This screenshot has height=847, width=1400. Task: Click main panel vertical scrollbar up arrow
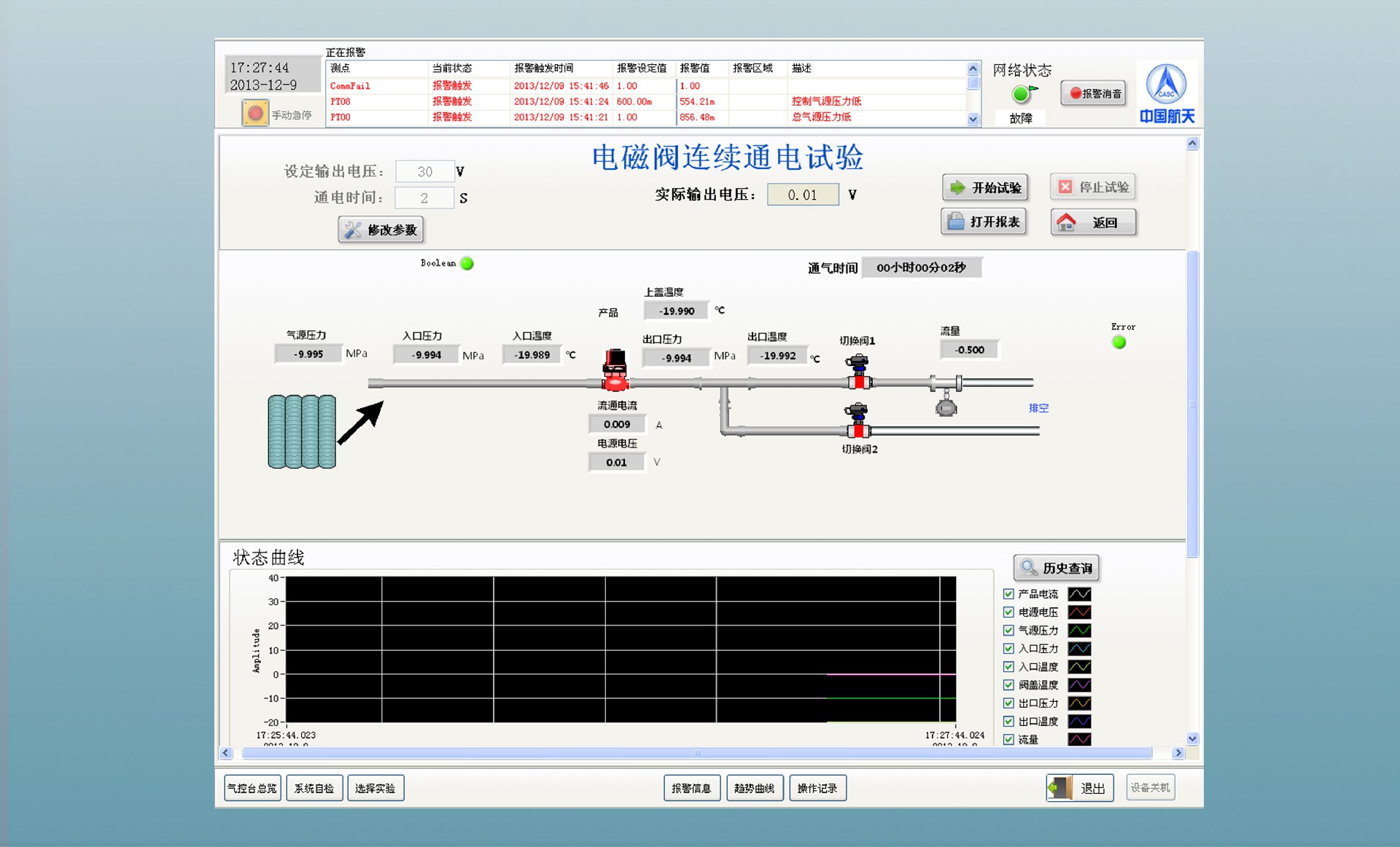point(1192,144)
